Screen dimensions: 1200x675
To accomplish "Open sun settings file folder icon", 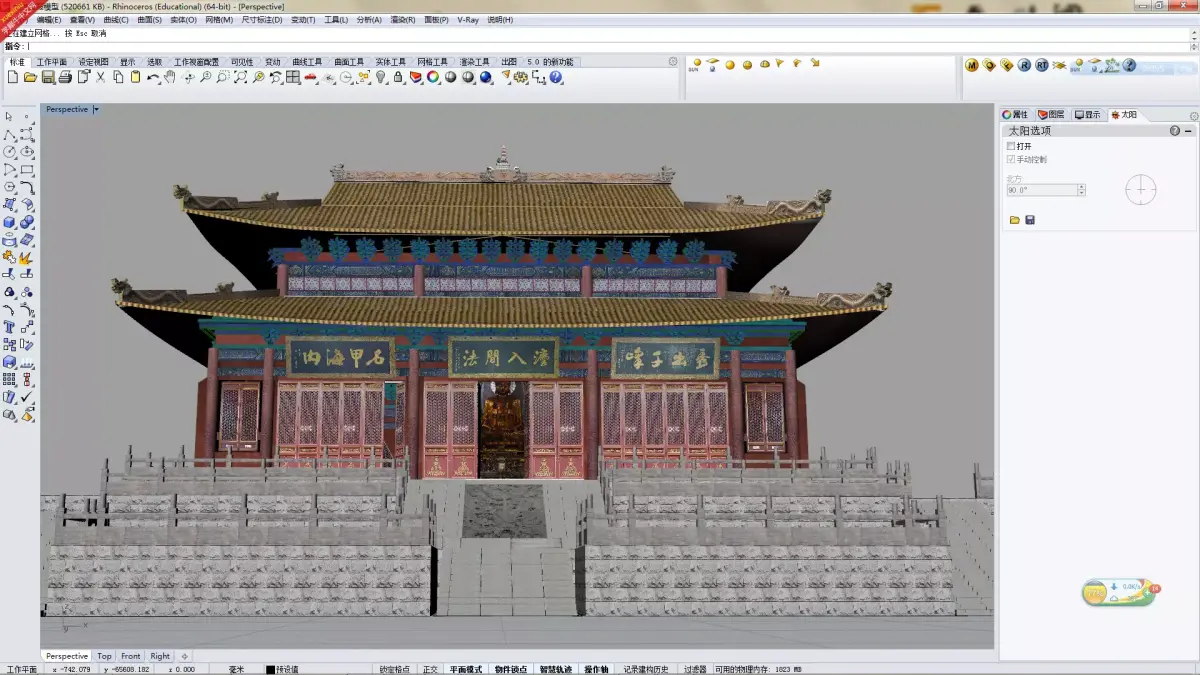I will click(x=1014, y=220).
